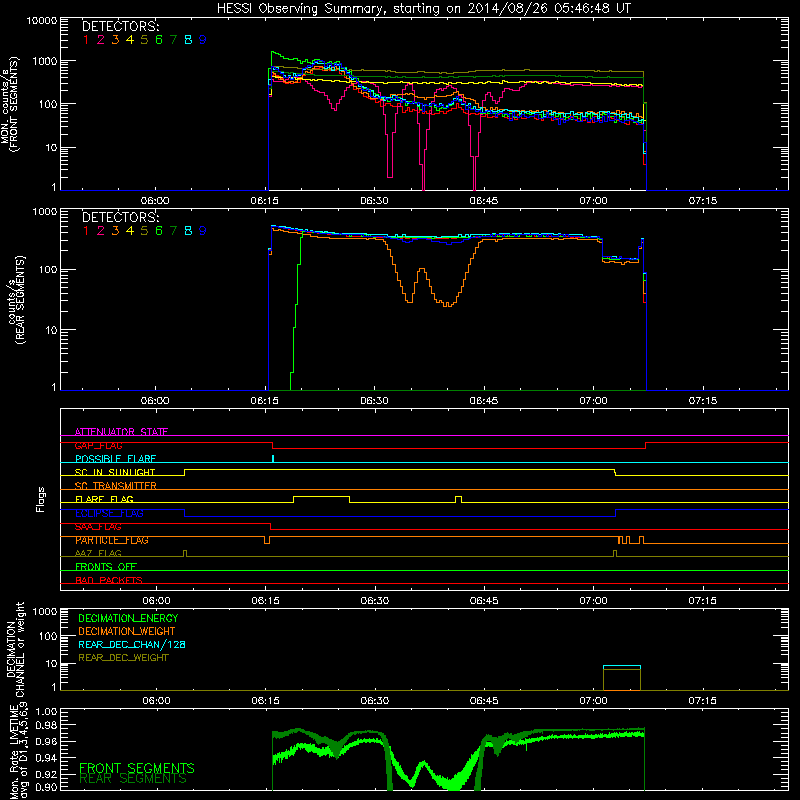Click 06:15 time tick under Flags plot

pos(265,601)
